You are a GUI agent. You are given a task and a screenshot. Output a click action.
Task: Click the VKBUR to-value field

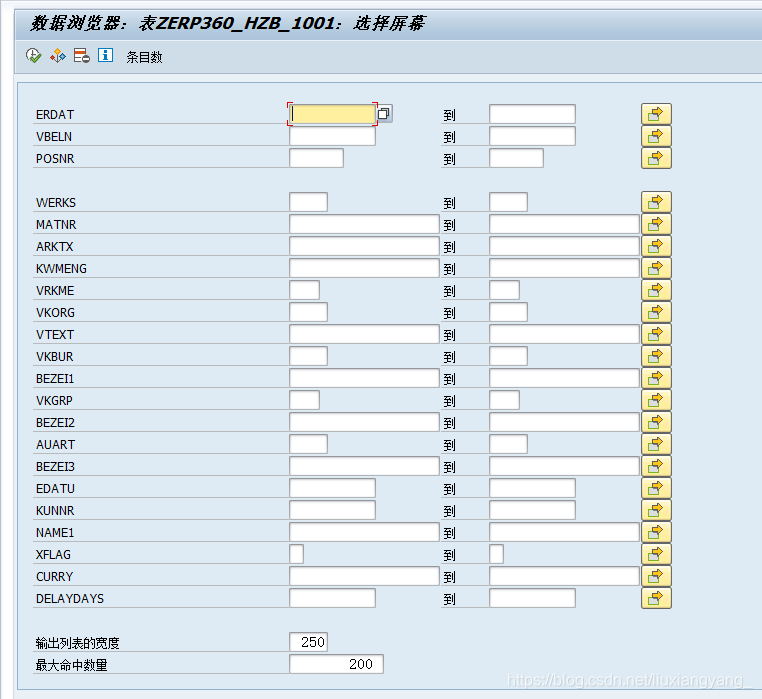coord(508,356)
